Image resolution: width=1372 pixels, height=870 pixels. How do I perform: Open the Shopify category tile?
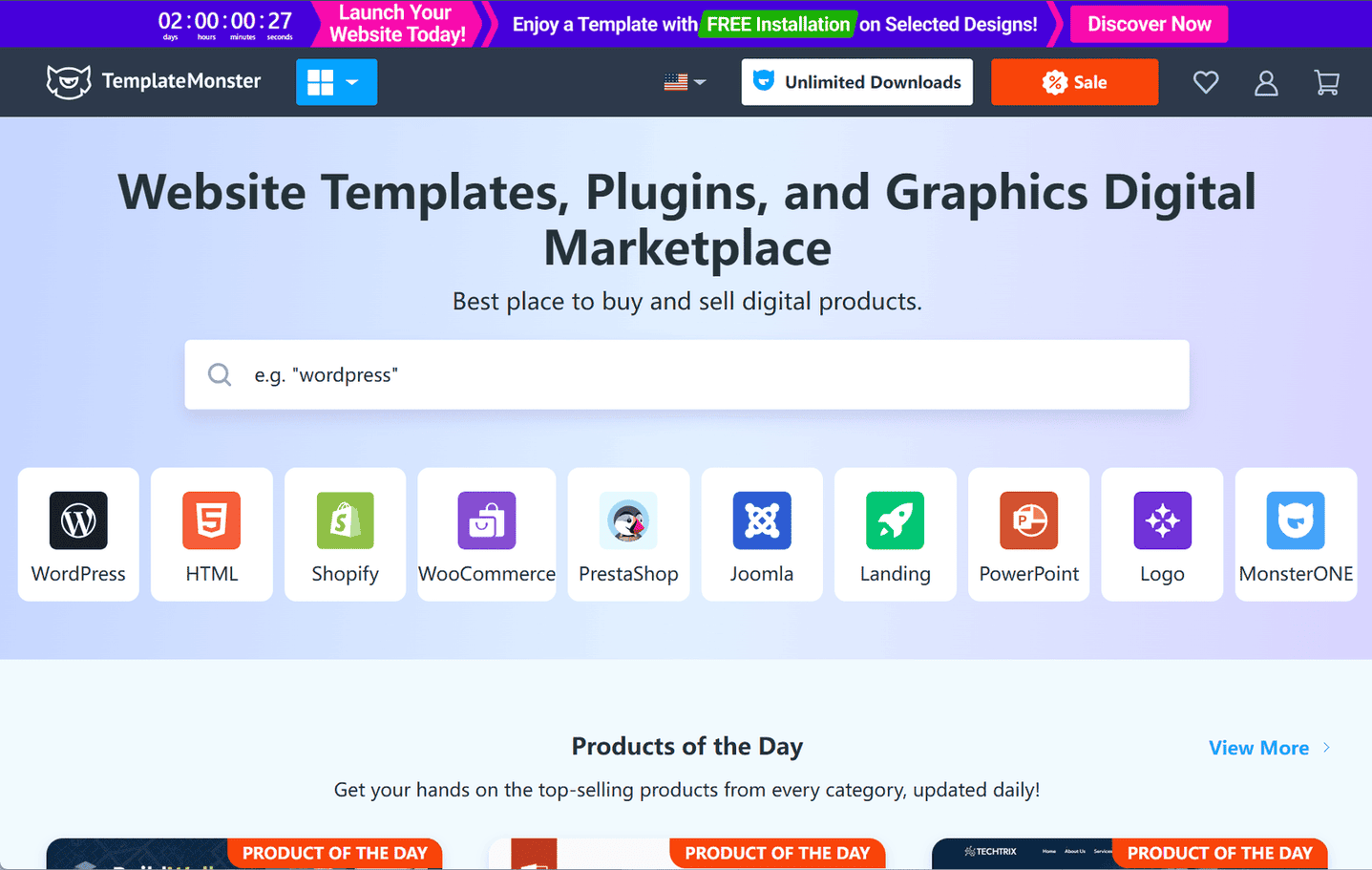pos(346,535)
